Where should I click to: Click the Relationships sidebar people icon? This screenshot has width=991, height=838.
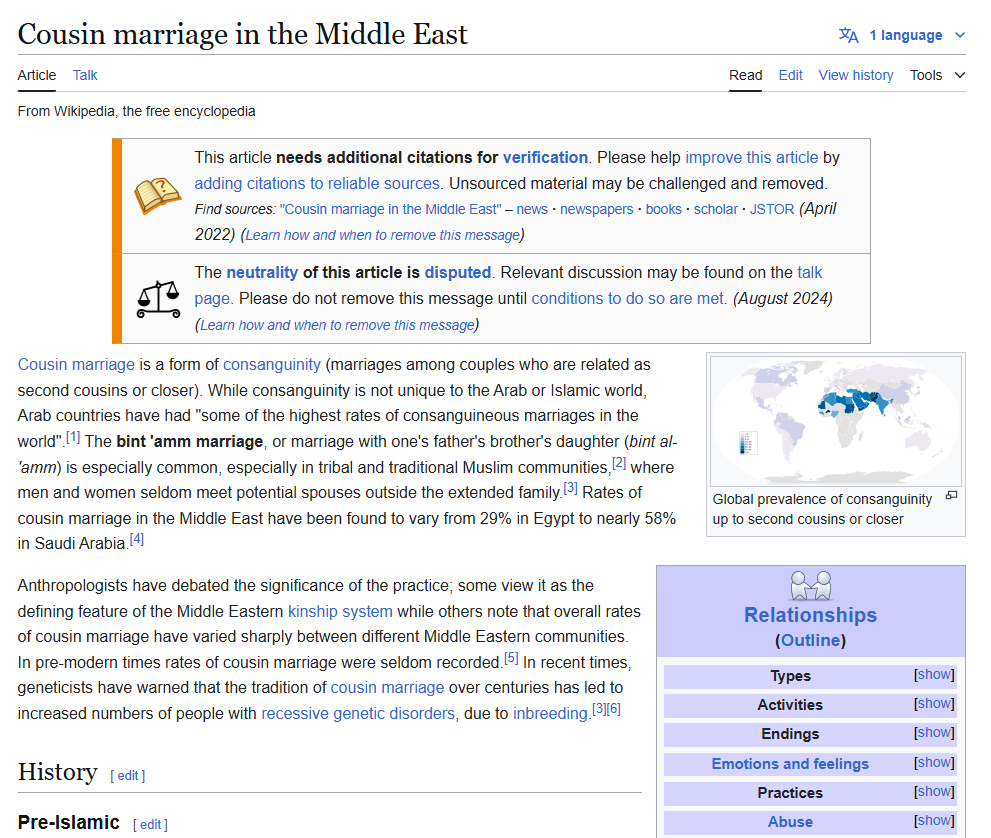pos(810,586)
